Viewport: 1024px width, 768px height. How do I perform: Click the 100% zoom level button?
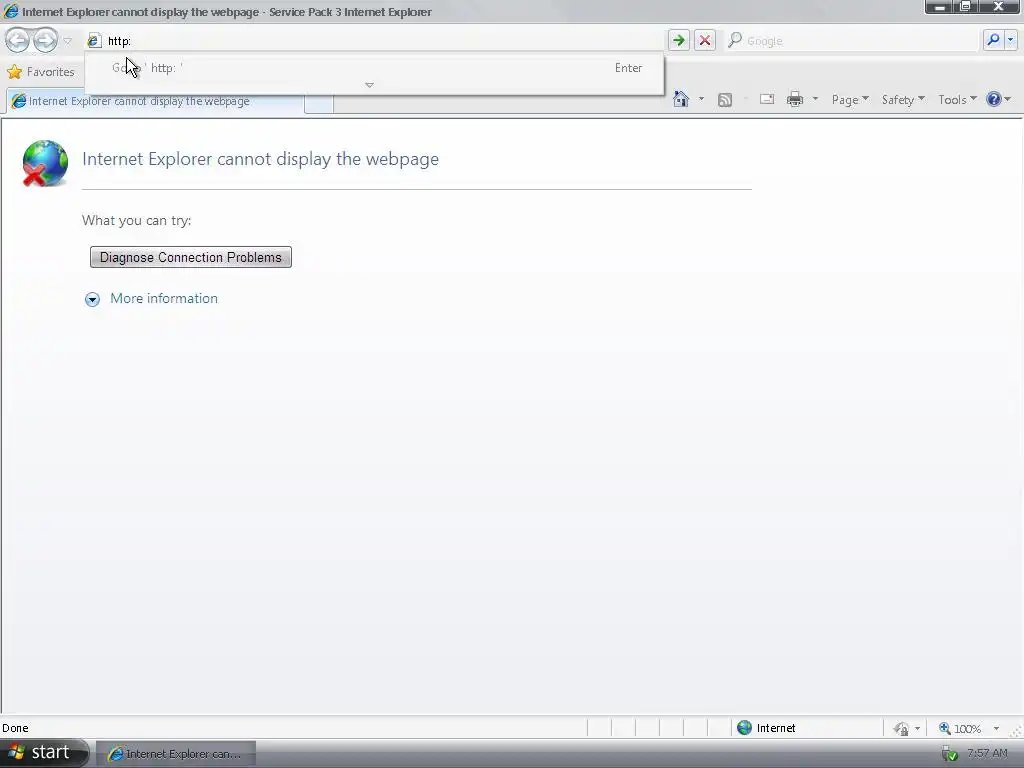click(960, 728)
